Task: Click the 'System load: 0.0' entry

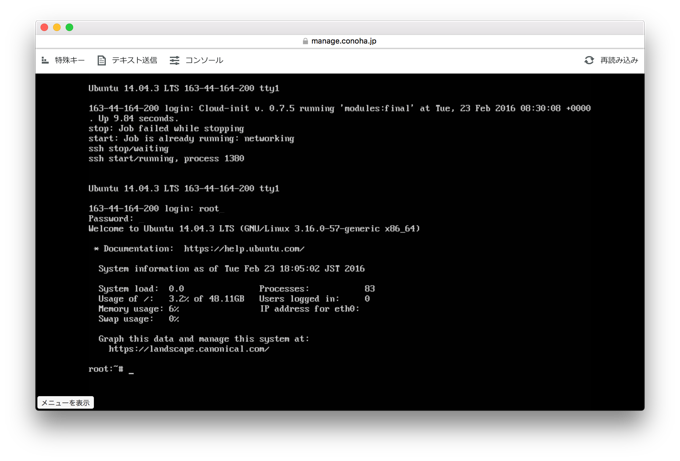Action: click(x=141, y=289)
